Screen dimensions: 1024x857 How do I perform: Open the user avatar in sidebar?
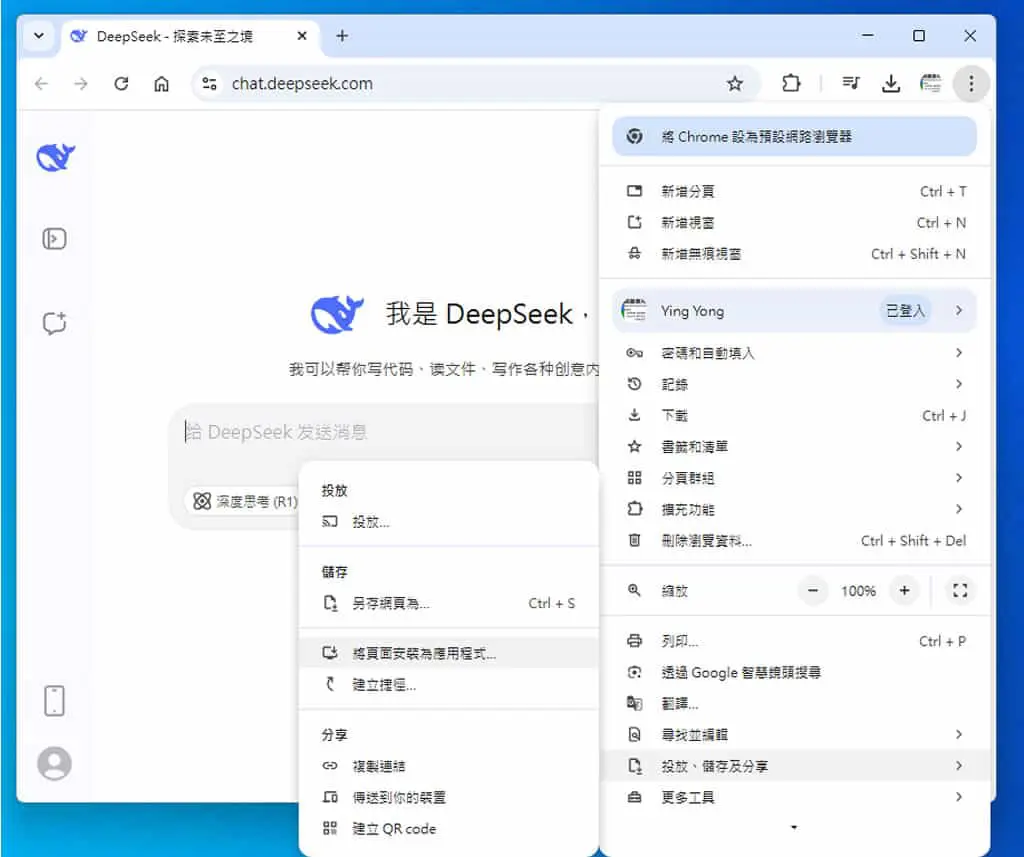coord(55,763)
